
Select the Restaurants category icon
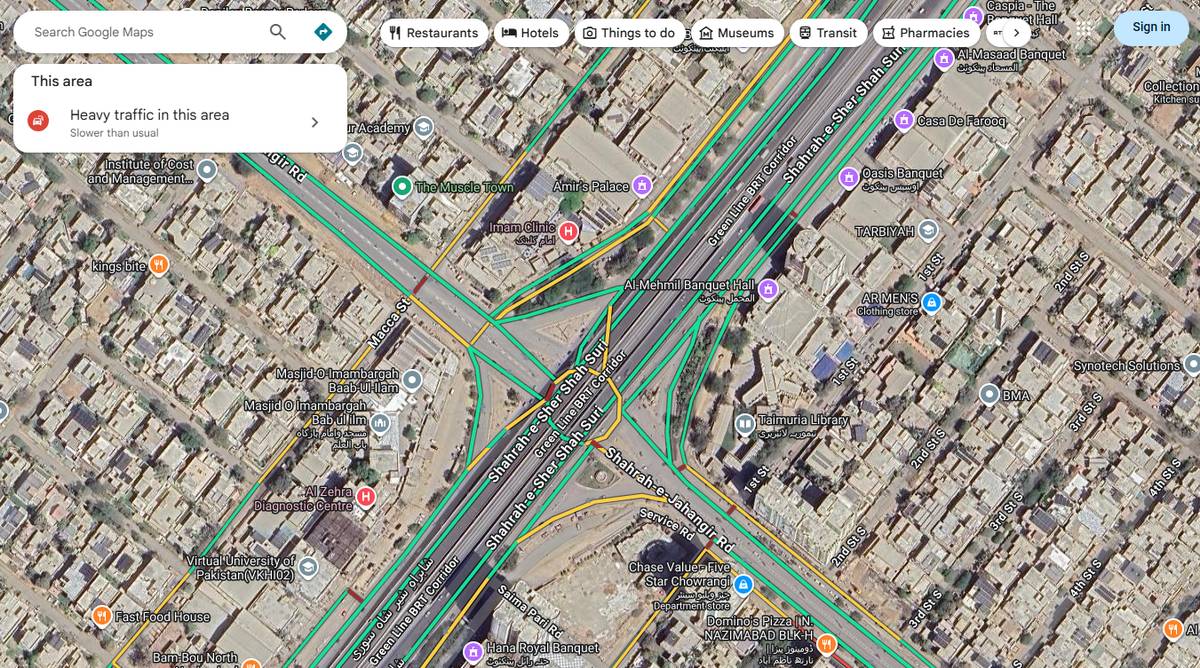(x=395, y=32)
